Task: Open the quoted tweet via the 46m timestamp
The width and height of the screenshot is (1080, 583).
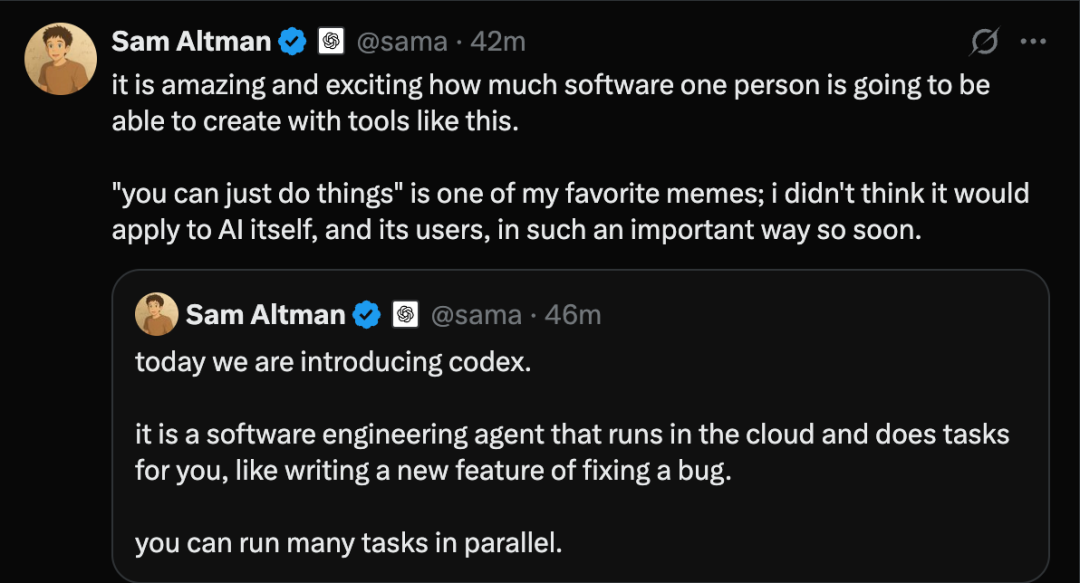Action: click(574, 315)
